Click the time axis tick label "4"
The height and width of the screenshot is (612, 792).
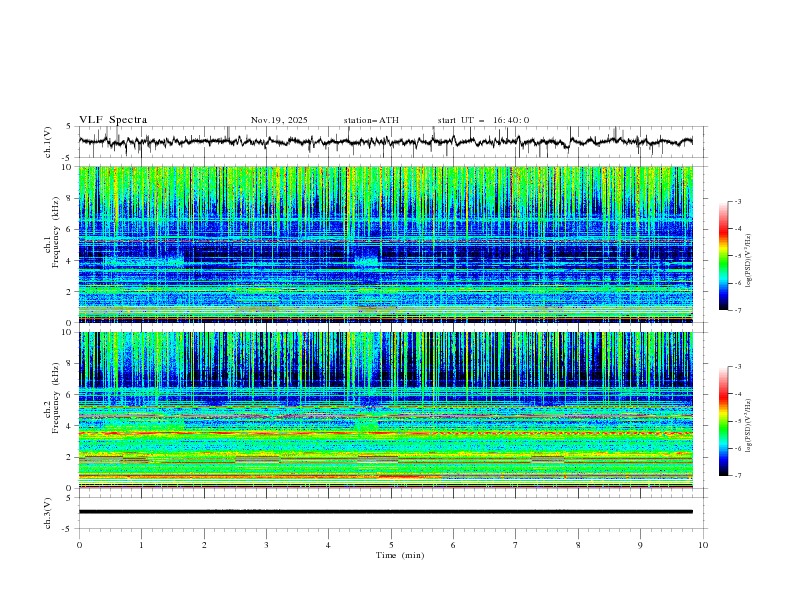coord(328,545)
